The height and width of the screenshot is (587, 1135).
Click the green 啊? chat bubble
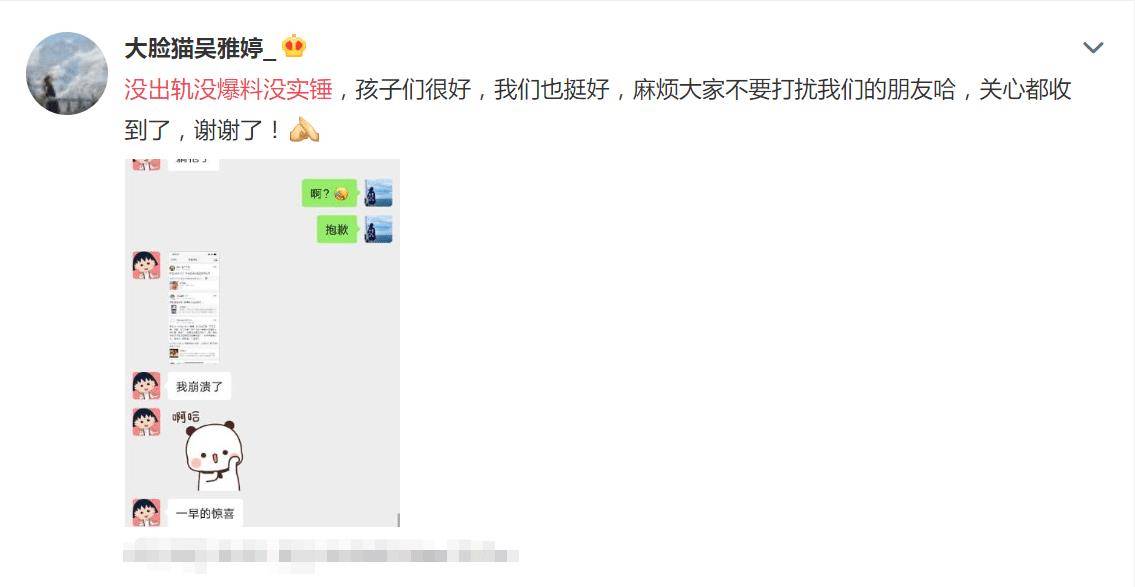tap(329, 193)
